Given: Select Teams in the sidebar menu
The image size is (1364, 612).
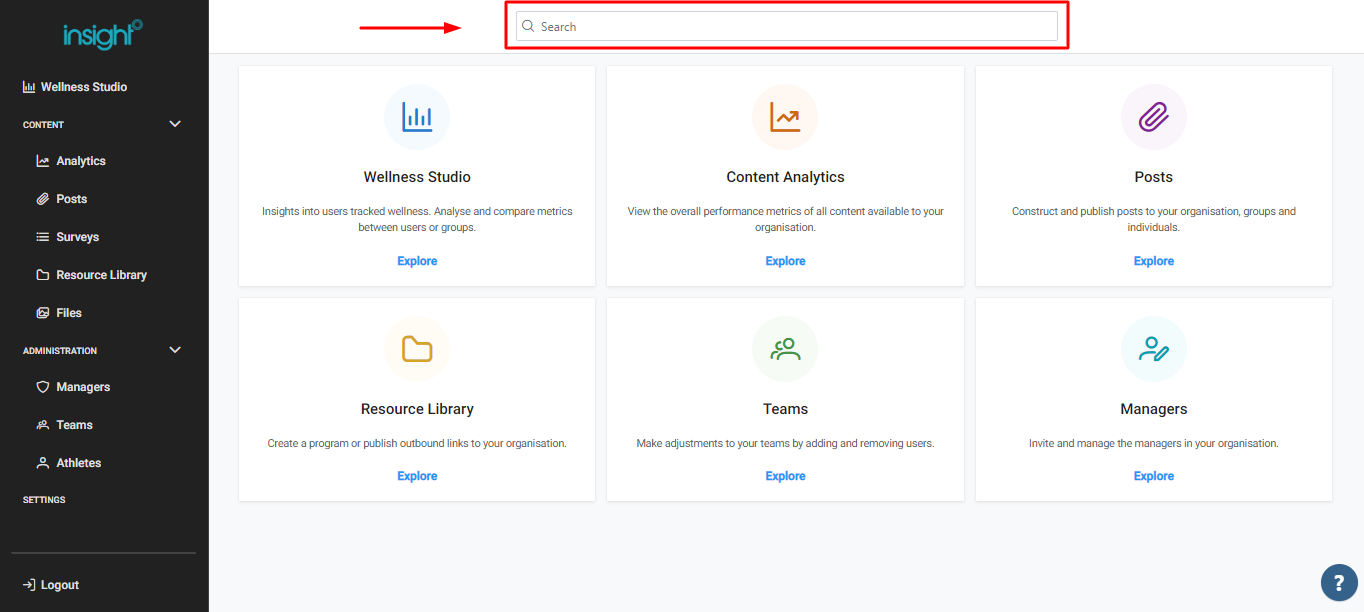Looking at the screenshot, I should coord(74,425).
